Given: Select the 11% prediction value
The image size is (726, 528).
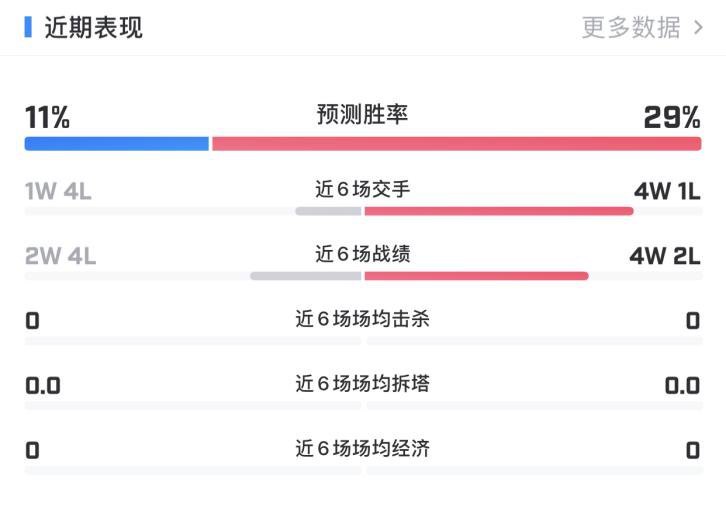Looking at the screenshot, I should pyautogui.click(x=47, y=117).
